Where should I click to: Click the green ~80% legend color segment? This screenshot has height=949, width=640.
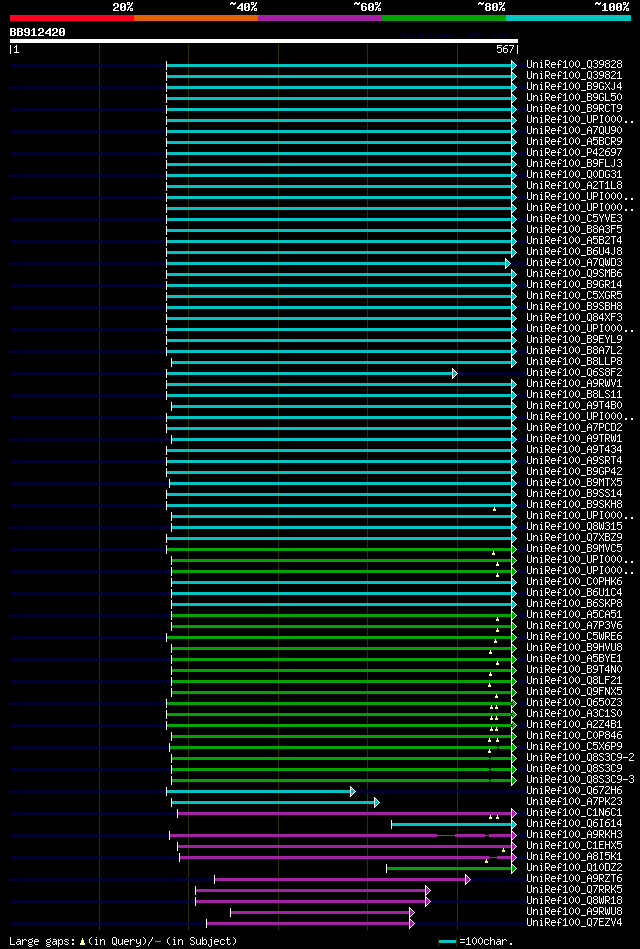444,18
